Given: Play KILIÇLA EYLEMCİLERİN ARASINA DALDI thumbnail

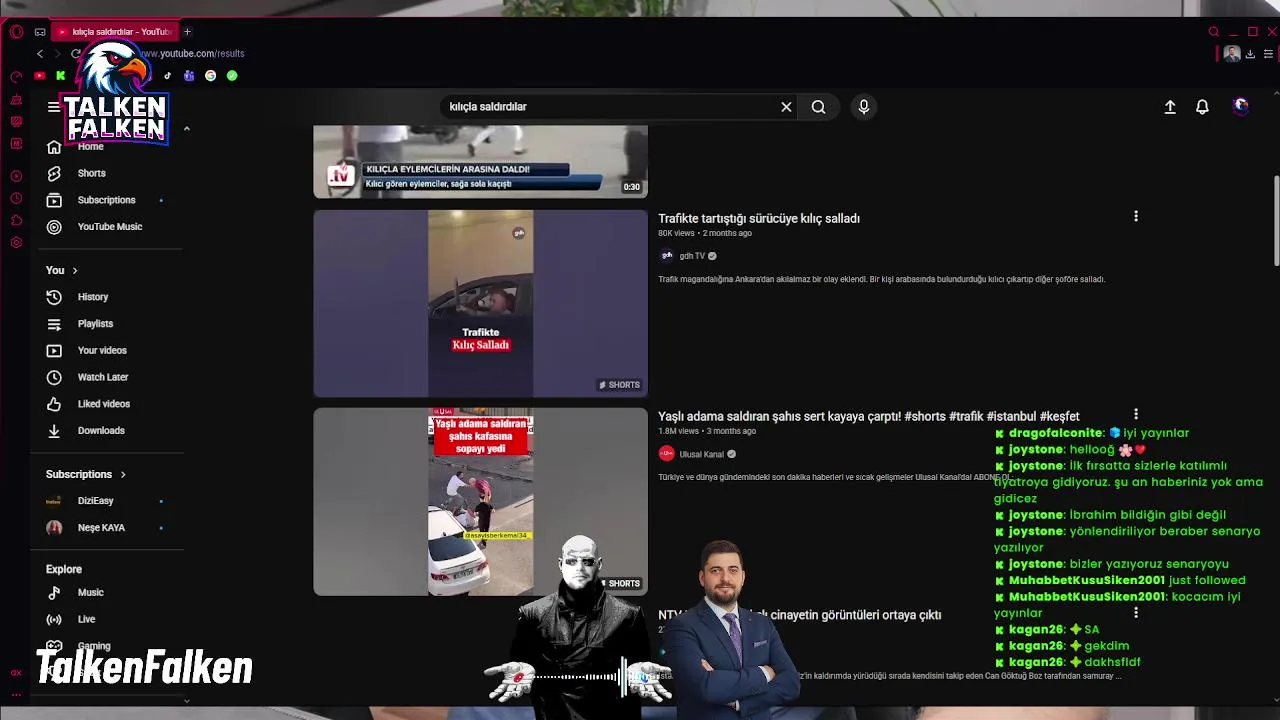Looking at the screenshot, I should (x=480, y=161).
